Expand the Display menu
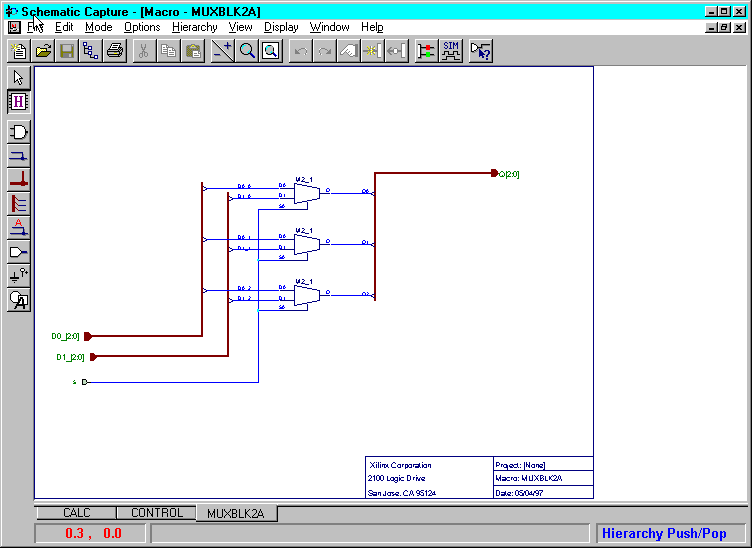752x548 pixels. [280, 27]
